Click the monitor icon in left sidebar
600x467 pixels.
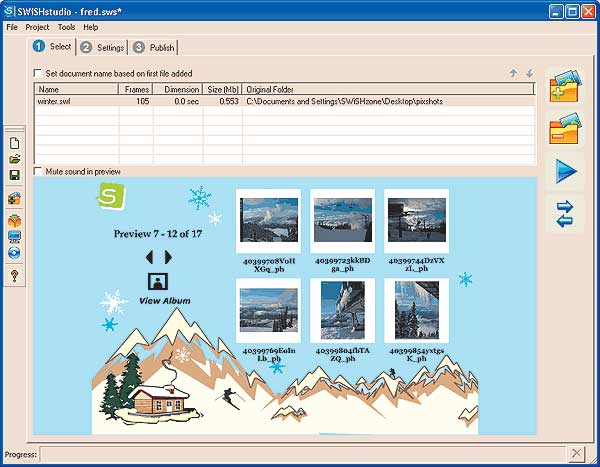tap(14, 237)
